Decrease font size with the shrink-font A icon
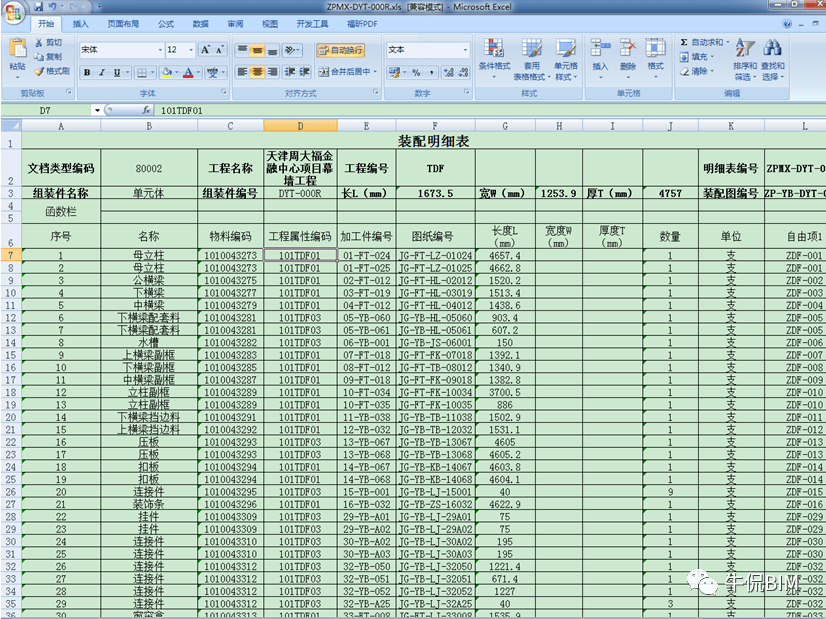 220,50
